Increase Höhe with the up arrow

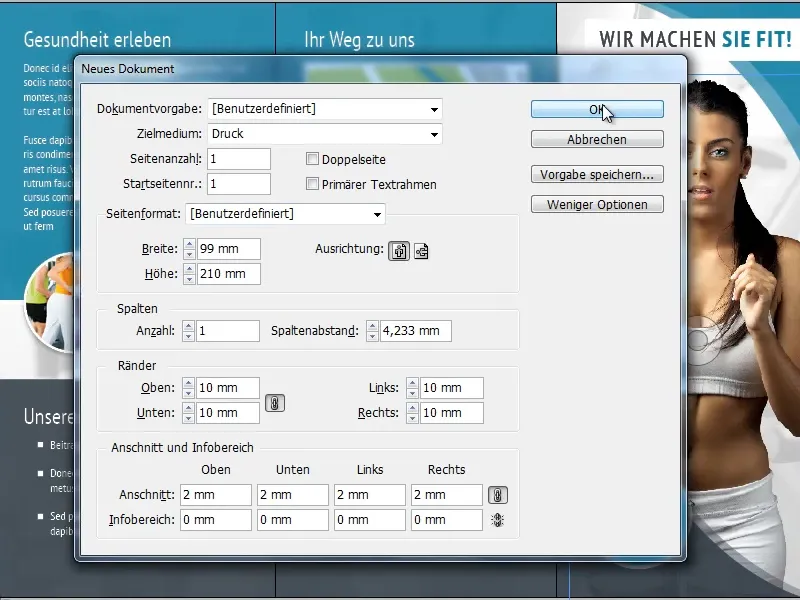coord(189,269)
